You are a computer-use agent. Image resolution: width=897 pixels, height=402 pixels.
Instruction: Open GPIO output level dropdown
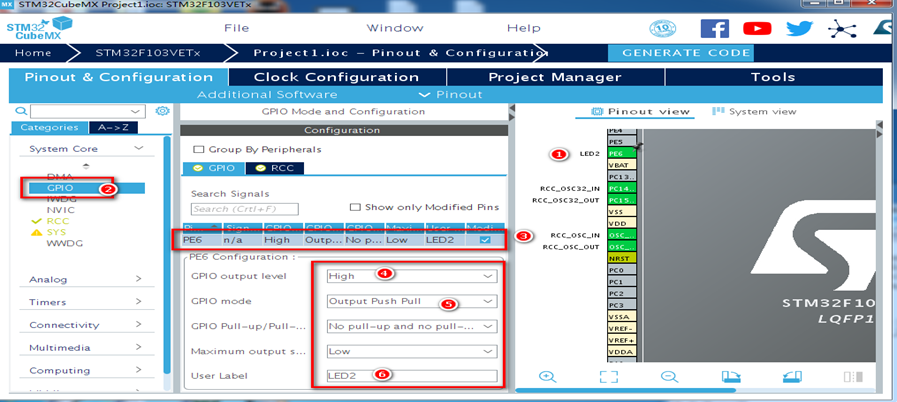click(411, 276)
